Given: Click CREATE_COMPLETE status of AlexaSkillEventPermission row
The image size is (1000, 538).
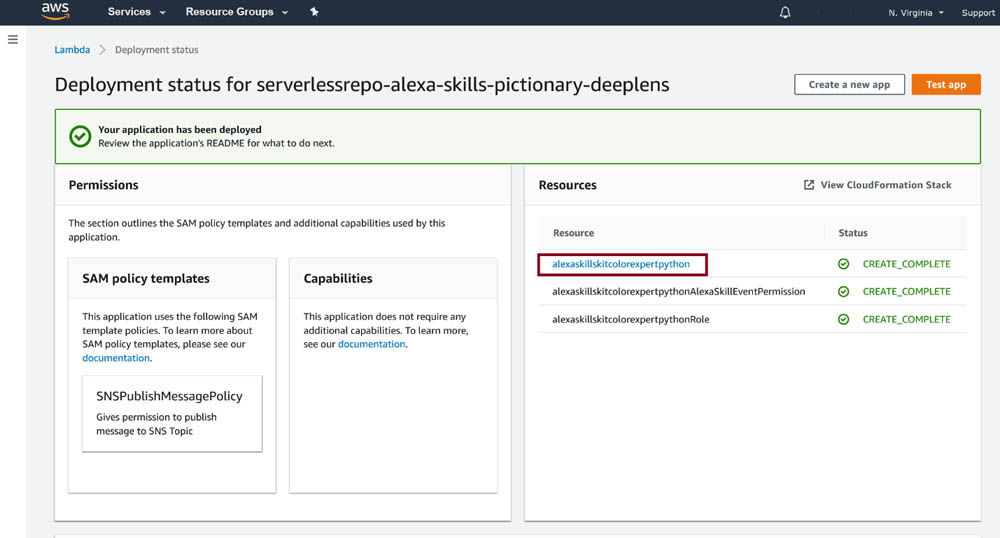Looking at the screenshot, I should point(906,291).
